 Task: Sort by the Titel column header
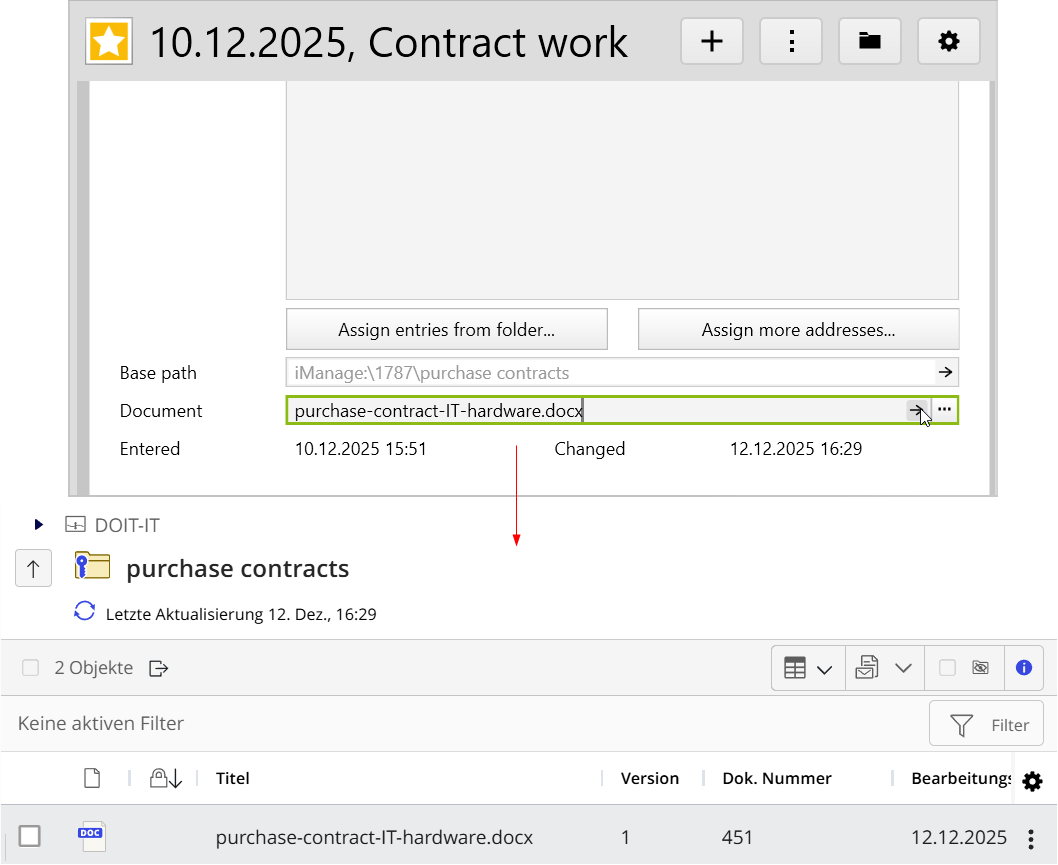[233, 778]
